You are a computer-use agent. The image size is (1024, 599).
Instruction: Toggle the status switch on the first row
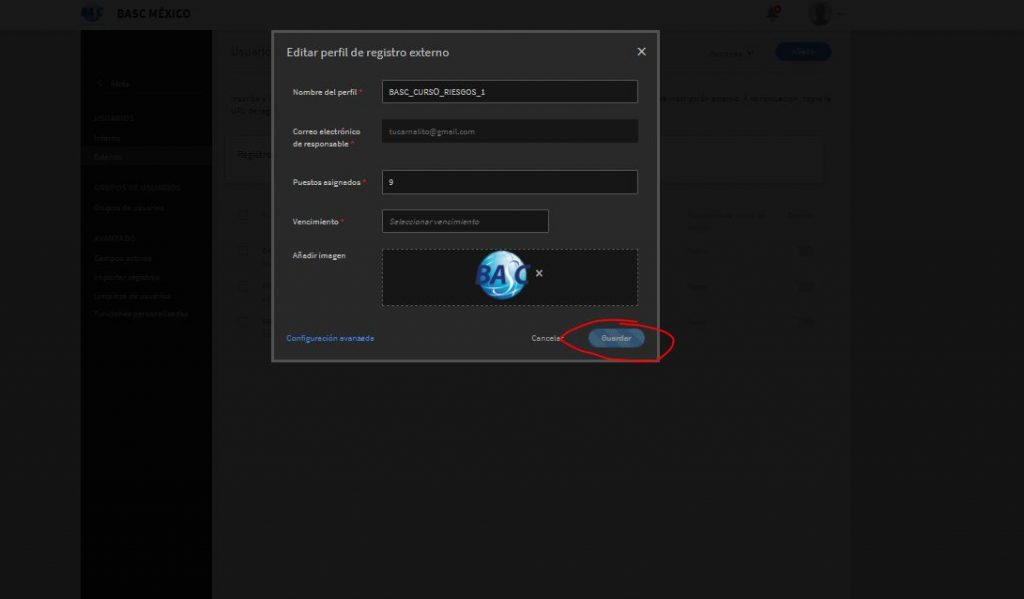[x=805, y=251]
